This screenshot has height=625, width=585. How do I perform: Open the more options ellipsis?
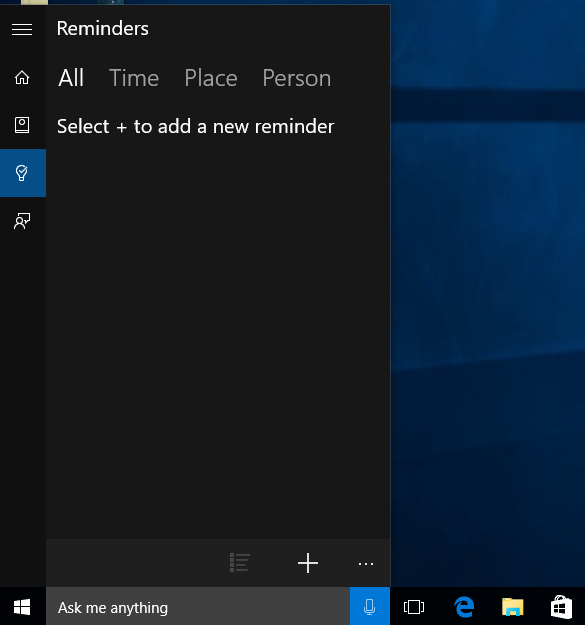[x=366, y=564]
